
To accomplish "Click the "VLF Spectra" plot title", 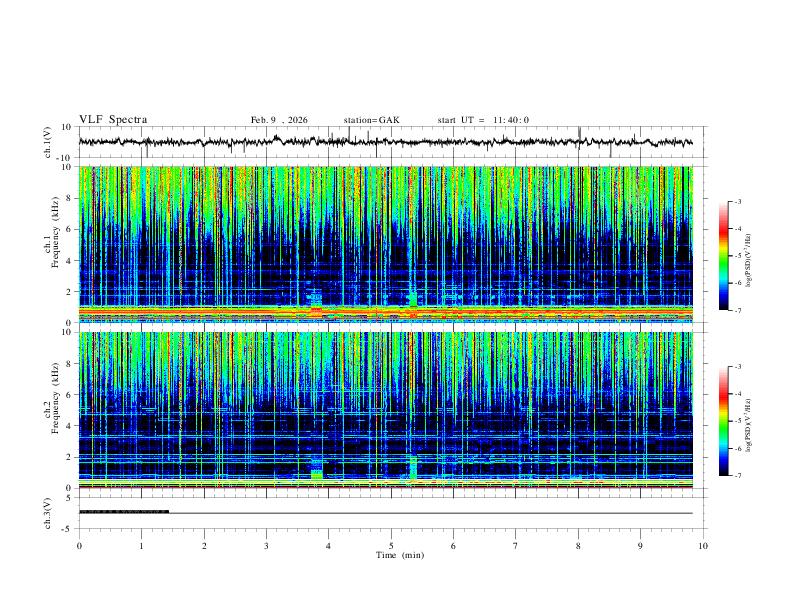I will pyautogui.click(x=113, y=120).
